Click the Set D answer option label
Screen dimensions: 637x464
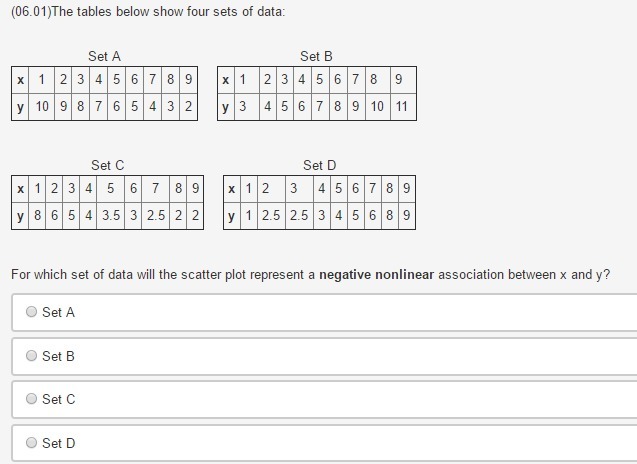pyautogui.click(x=59, y=443)
